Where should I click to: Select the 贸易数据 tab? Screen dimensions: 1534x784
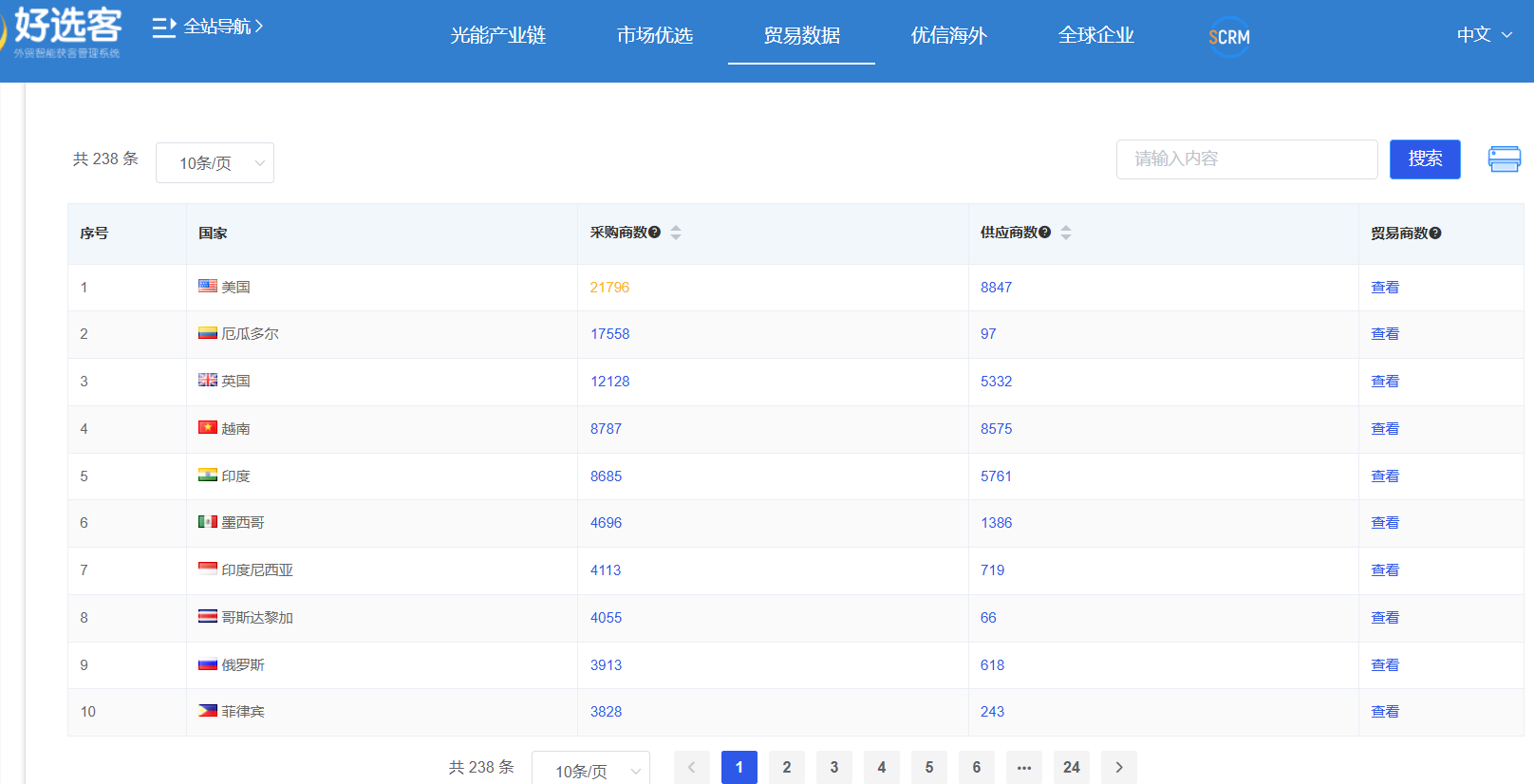(802, 35)
